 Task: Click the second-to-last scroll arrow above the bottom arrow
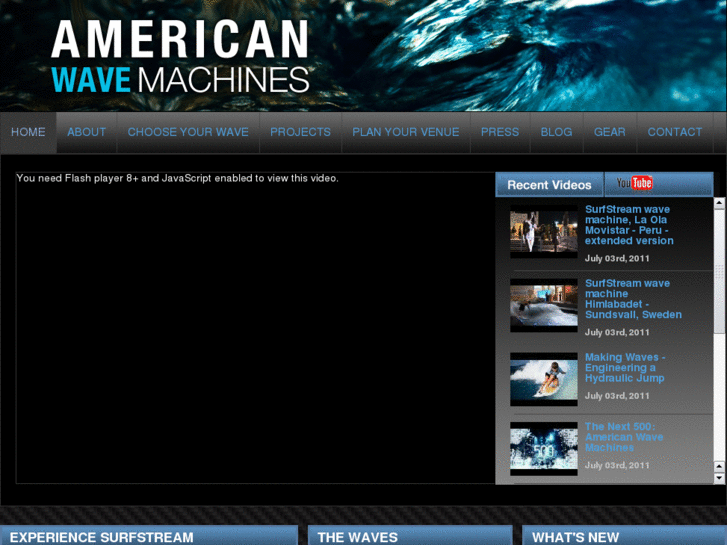(x=719, y=466)
